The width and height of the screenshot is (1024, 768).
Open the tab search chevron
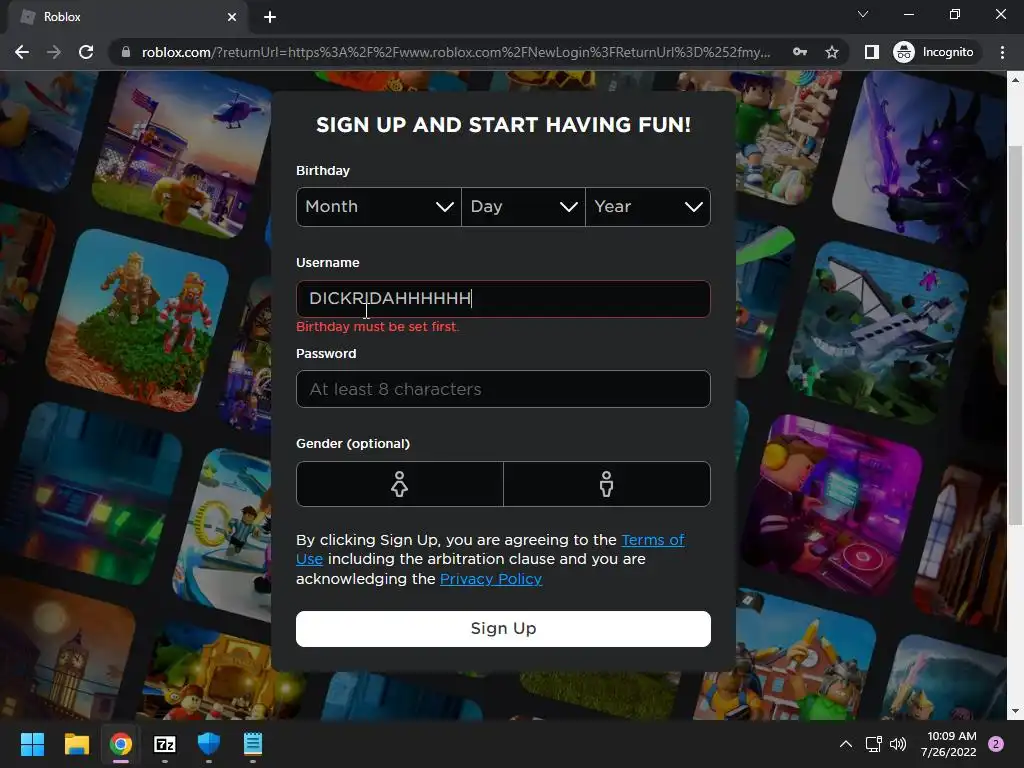click(x=863, y=14)
